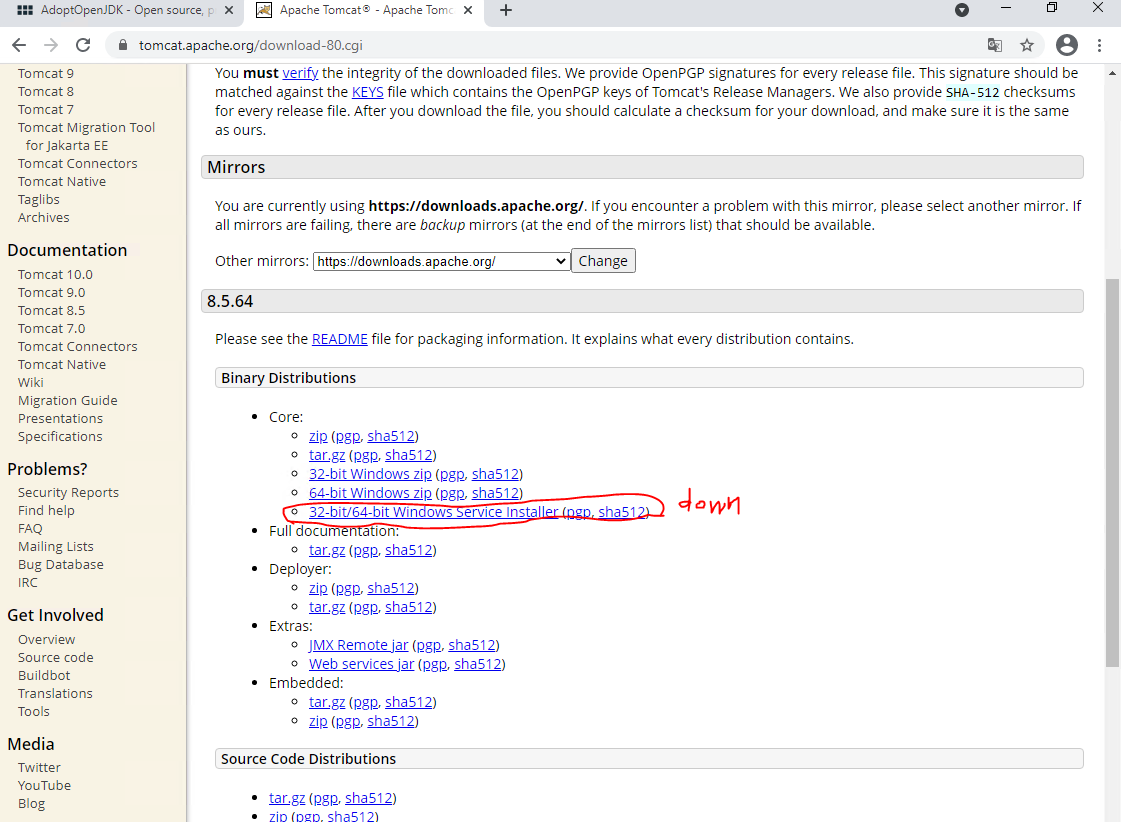
Task: Open sha512 for Core zip
Action: coord(390,436)
